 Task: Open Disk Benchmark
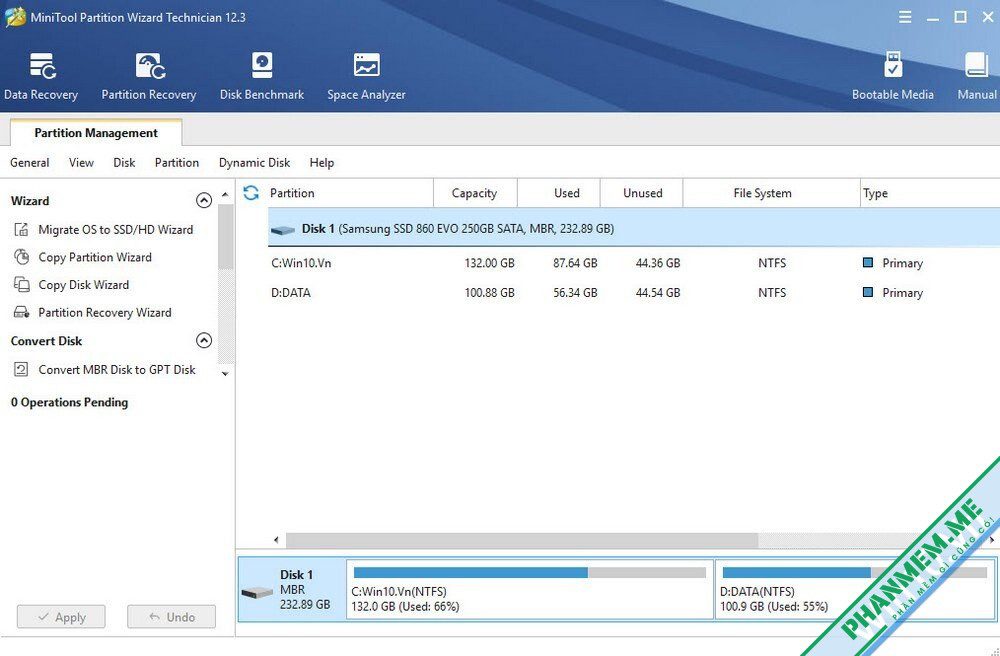(261, 77)
